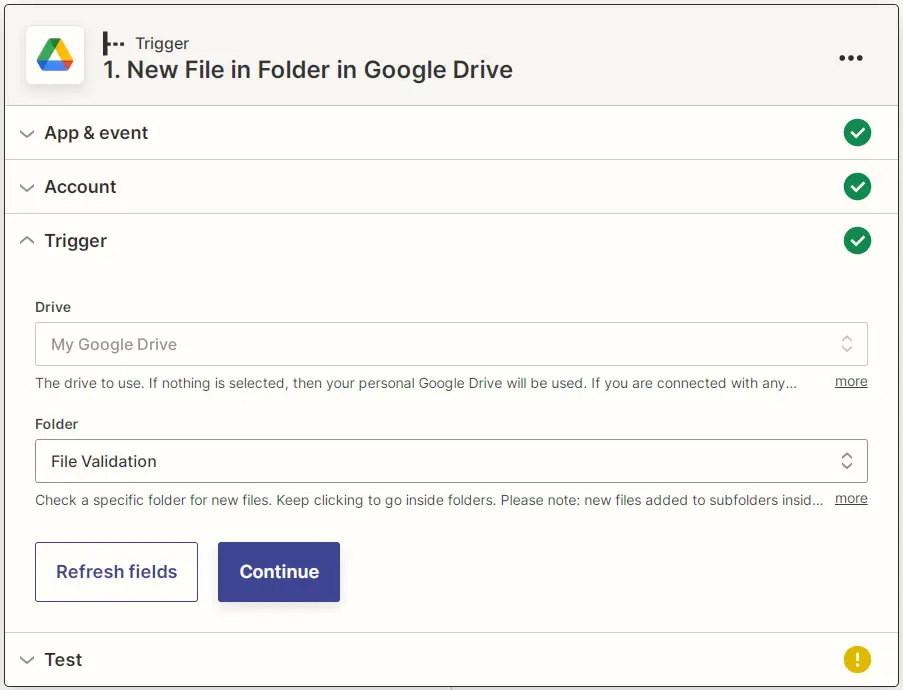903x690 pixels.
Task: Click the Google Drive app icon
Action: pos(54,55)
